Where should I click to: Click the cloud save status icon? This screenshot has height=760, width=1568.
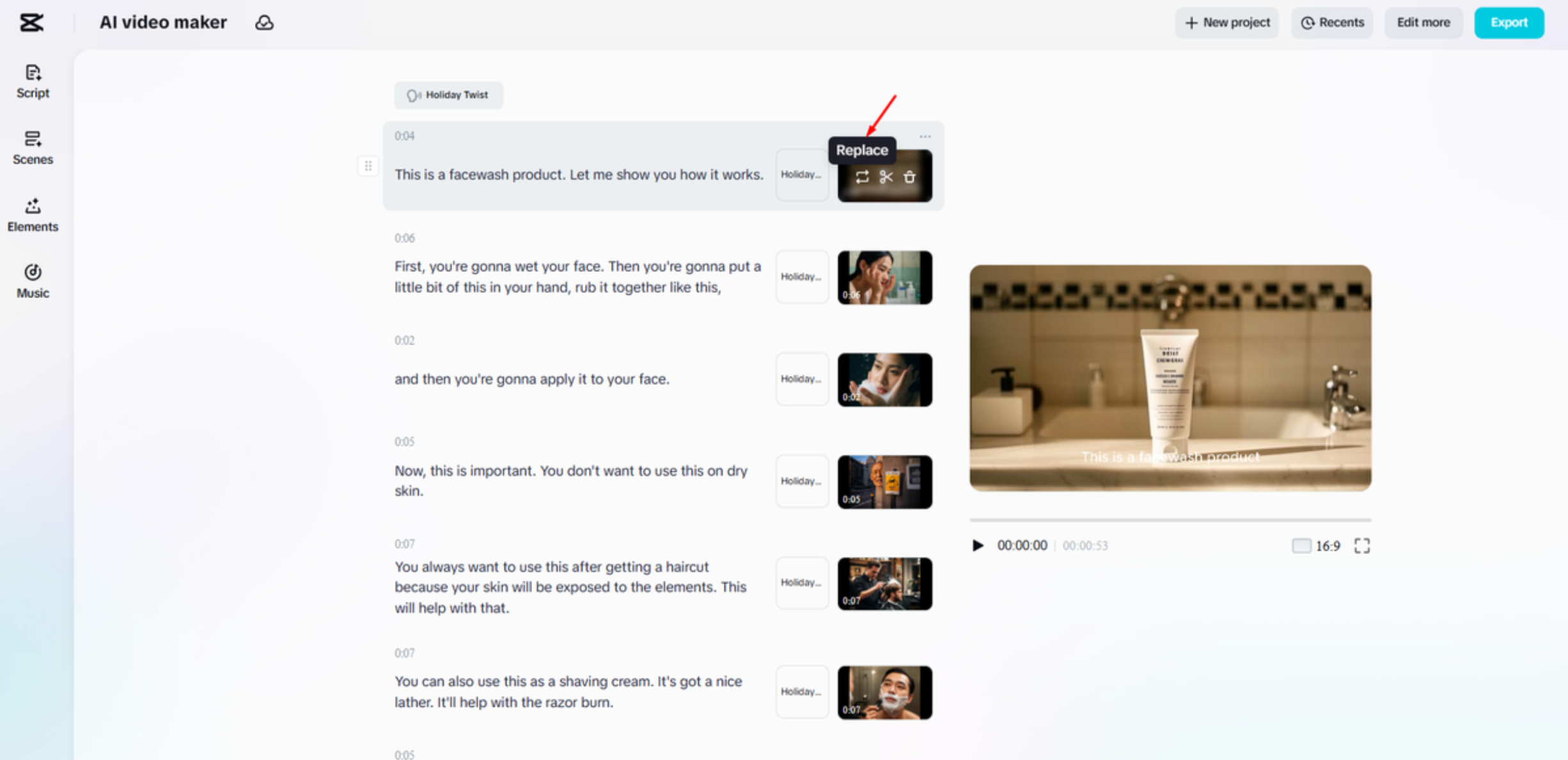point(264,23)
